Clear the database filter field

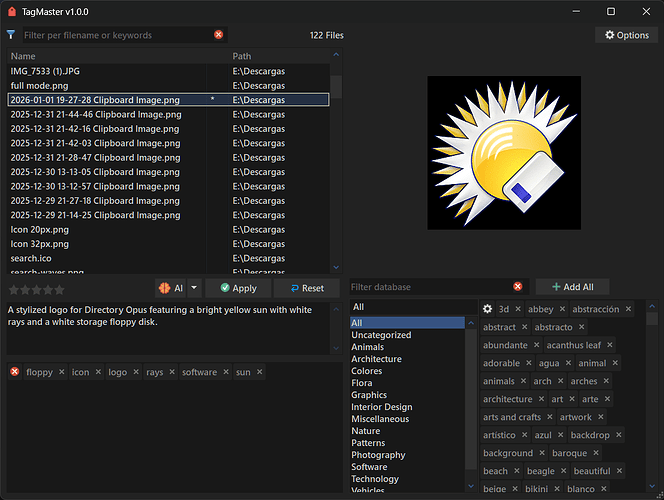[x=518, y=287]
